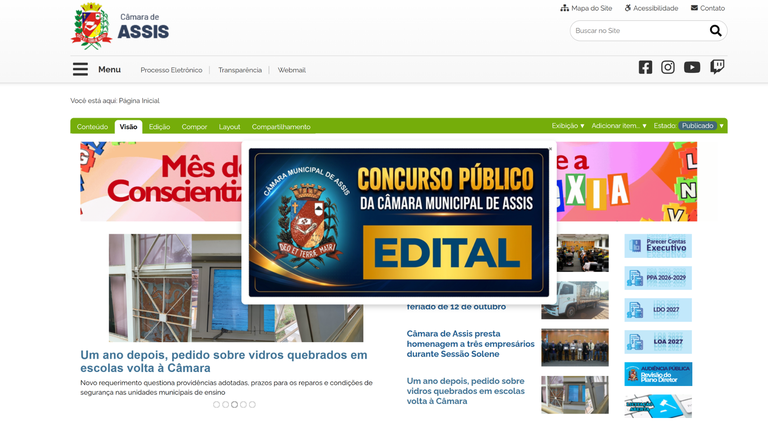Open the Twitch channel icon

click(x=717, y=67)
